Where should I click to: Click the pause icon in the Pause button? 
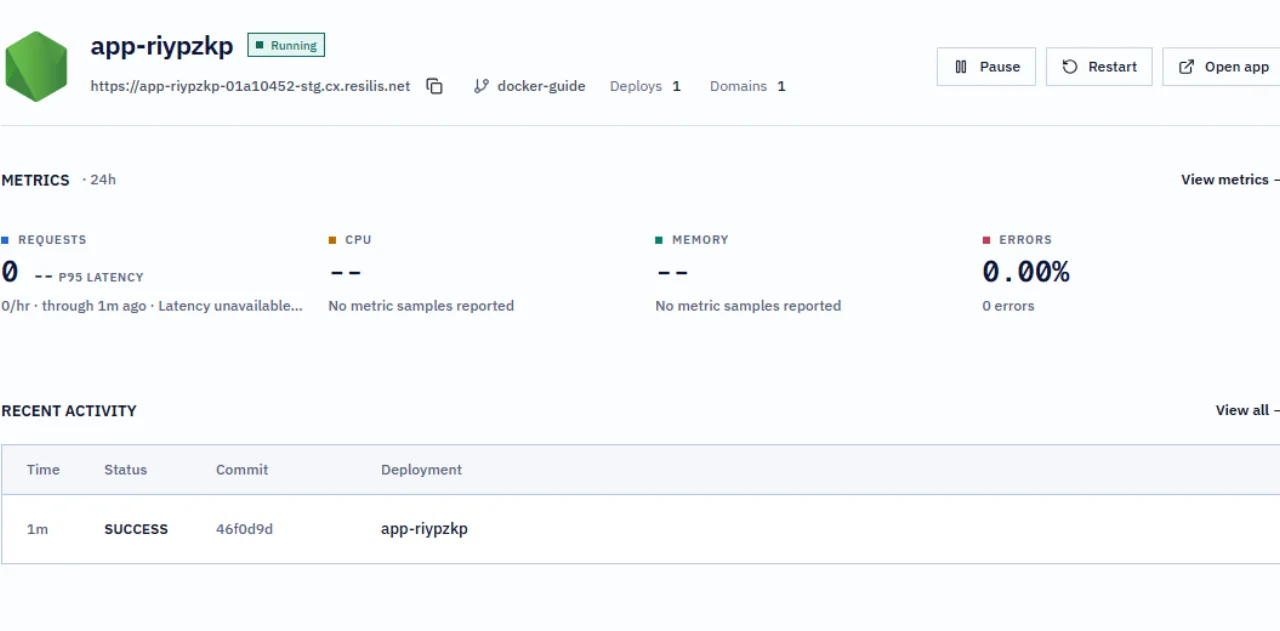tap(961, 67)
